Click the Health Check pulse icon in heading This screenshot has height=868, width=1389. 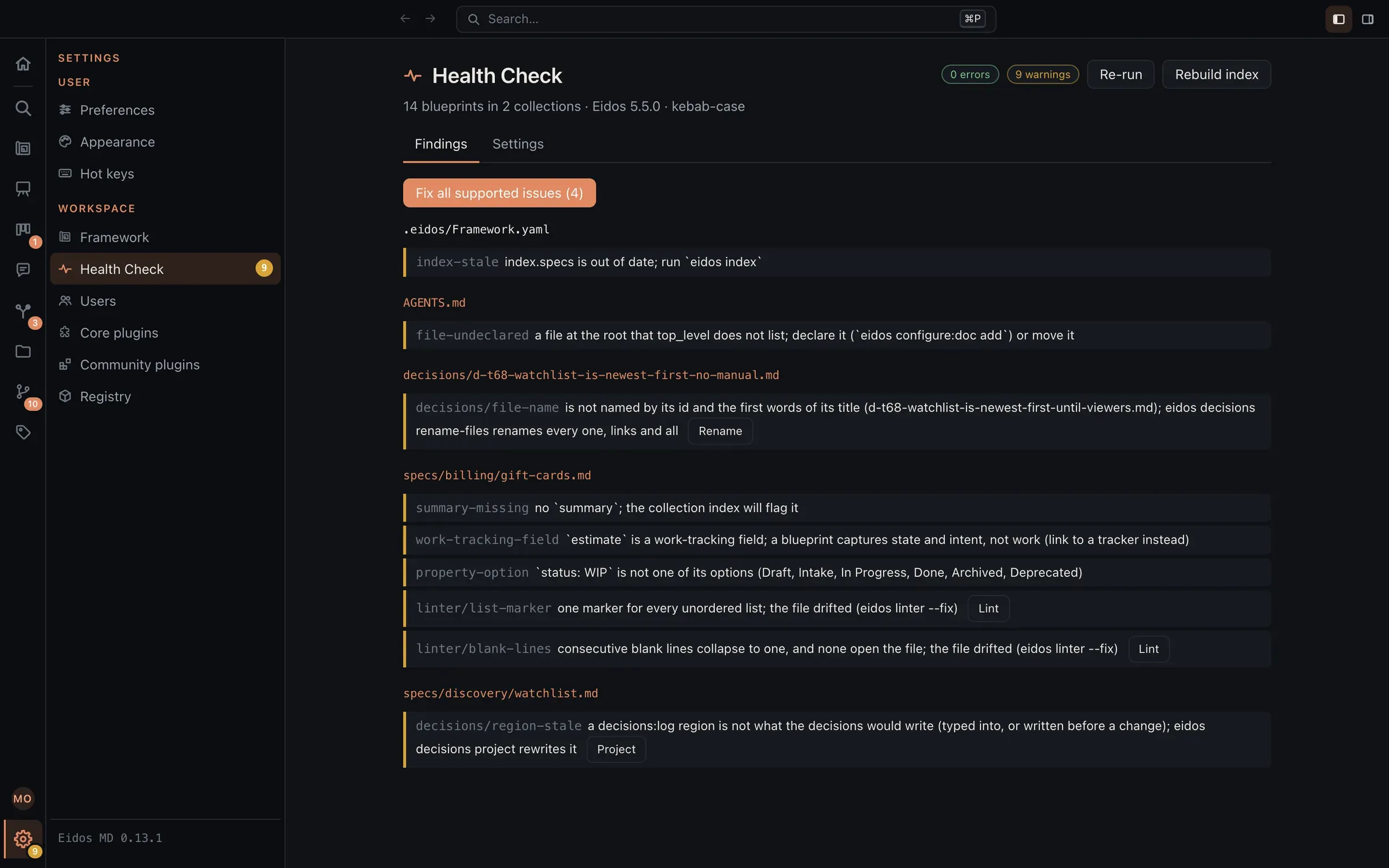pyautogui.click(x=413, y=76)
